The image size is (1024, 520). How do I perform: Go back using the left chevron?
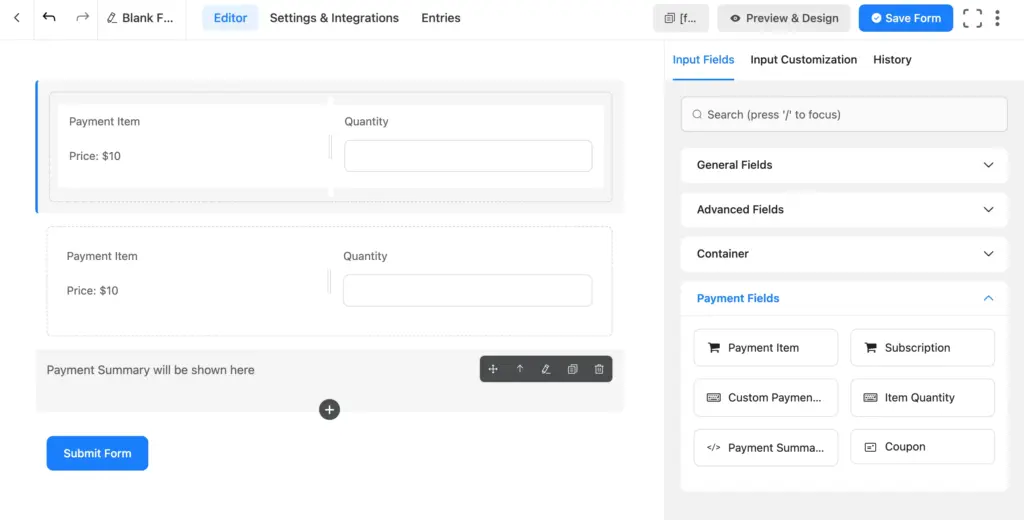(17, 18)
